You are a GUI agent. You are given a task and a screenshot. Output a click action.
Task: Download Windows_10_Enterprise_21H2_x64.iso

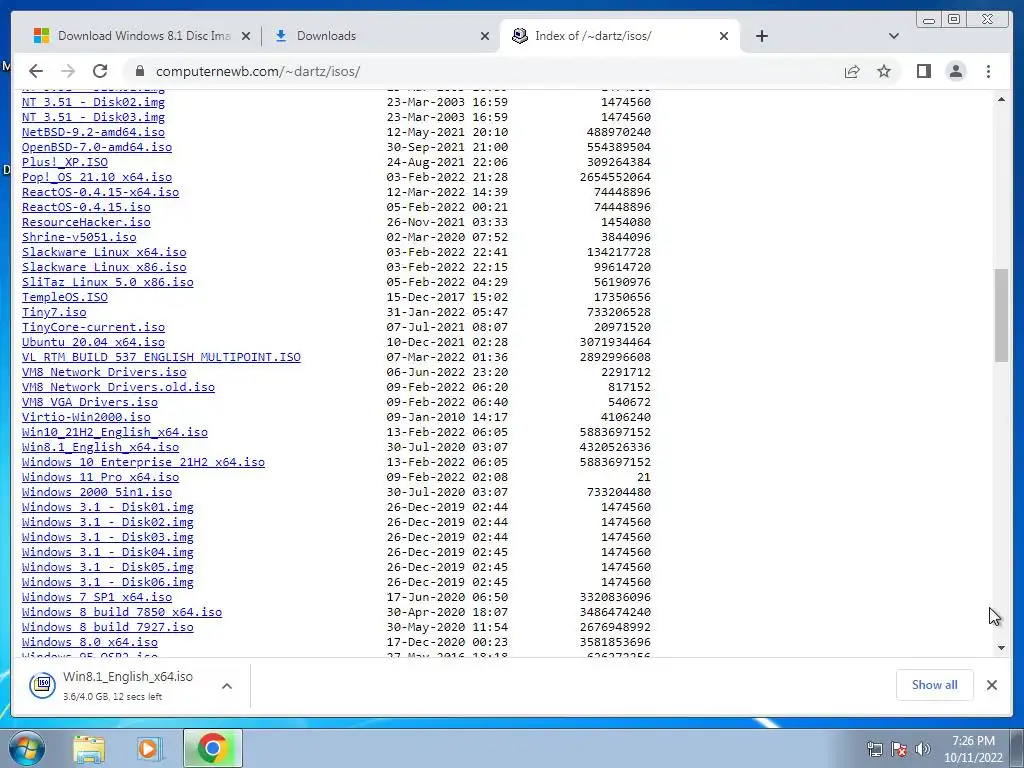[144, 462]
